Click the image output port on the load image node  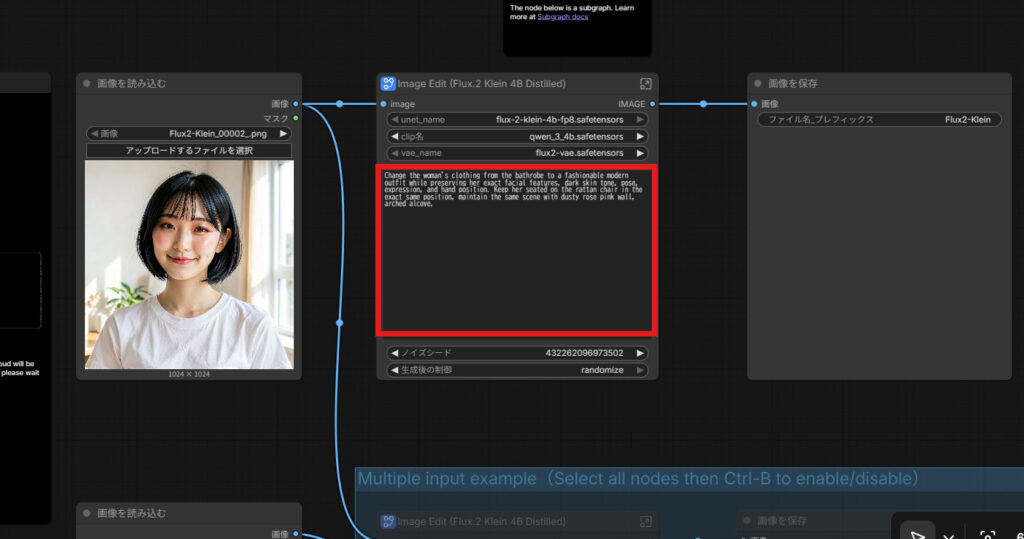click(296, 103)
